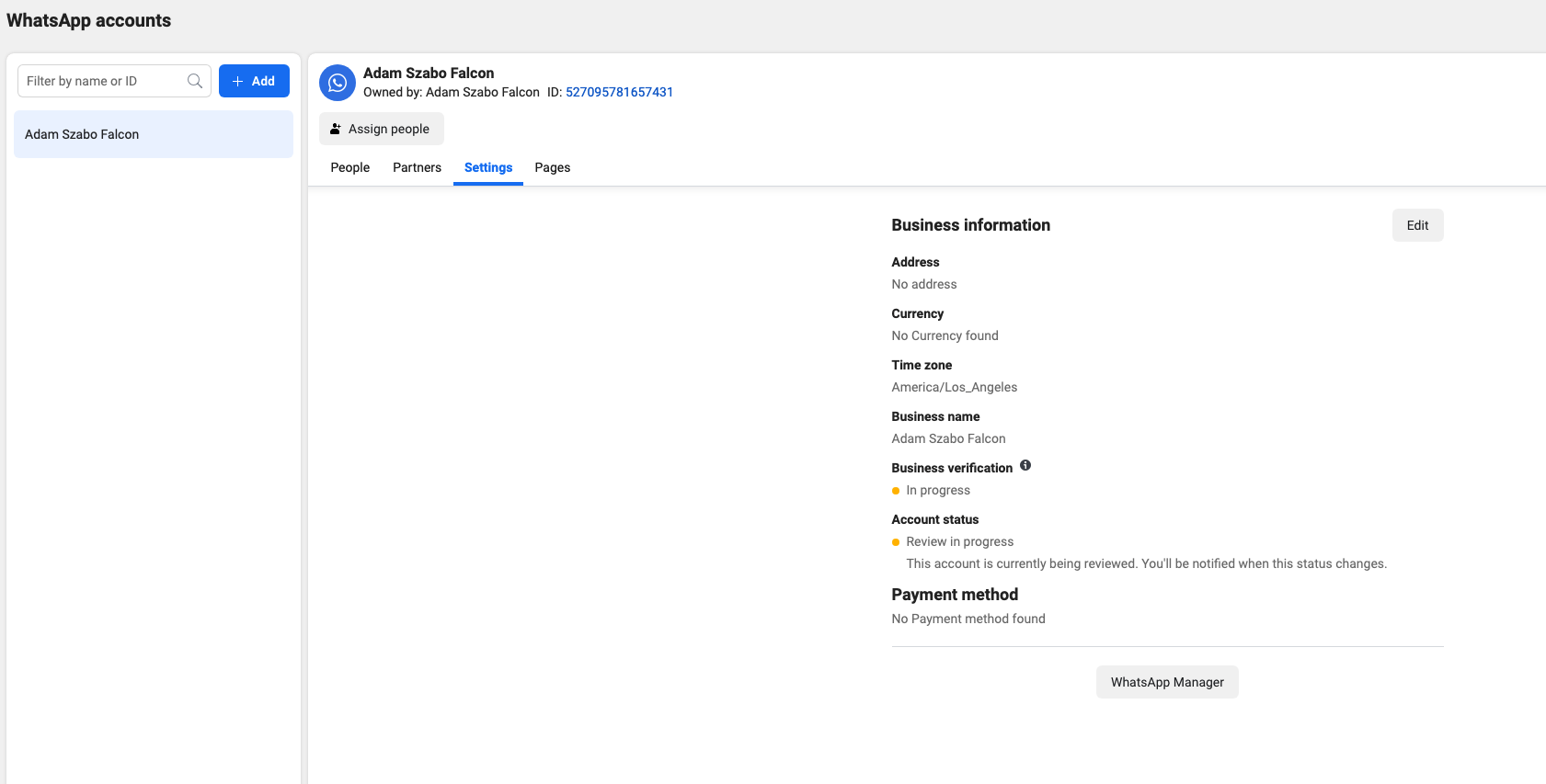Click 'In progress' verification status
This screenshot has height=784, width=1546.
(938, 490)
